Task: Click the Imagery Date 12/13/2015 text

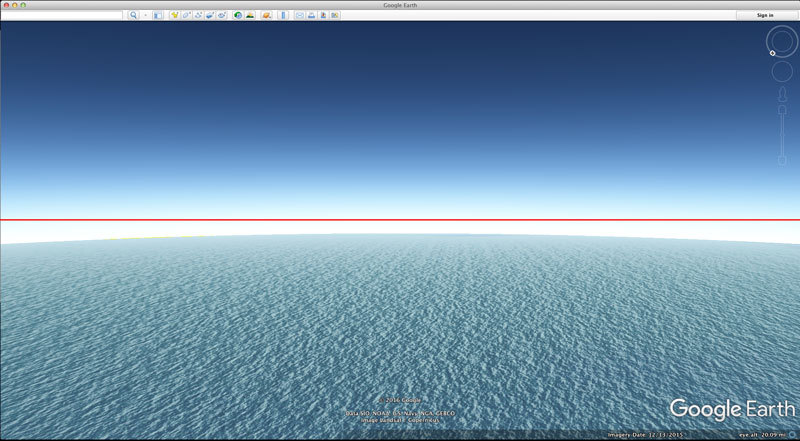Action: click(645, 435)
